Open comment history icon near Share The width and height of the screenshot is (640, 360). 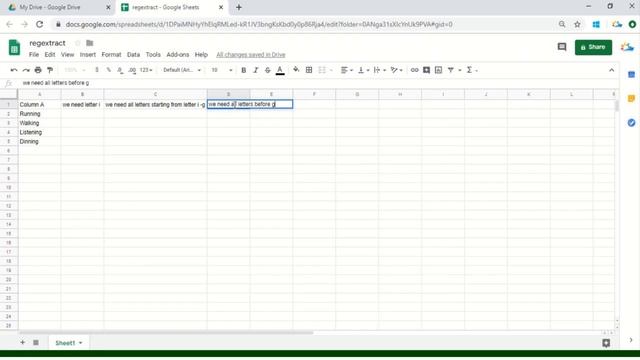click(x=562, y=47)
